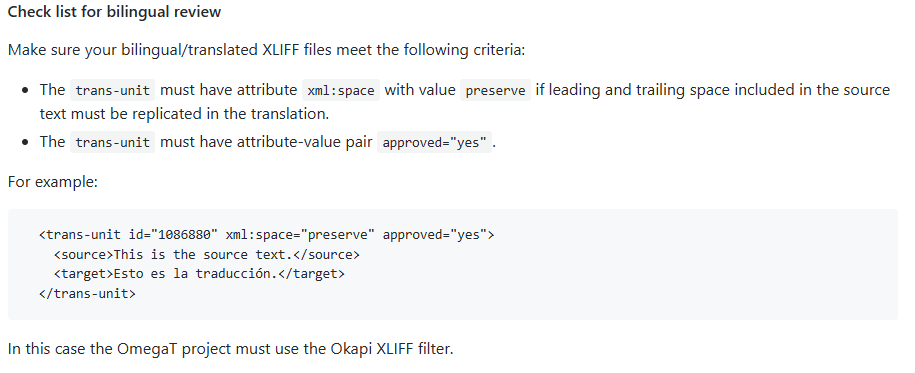Click the closing </trans-unit> tag line
This screenshot has width=915, height=373.
pyautogui.click(x=88, y=293)
